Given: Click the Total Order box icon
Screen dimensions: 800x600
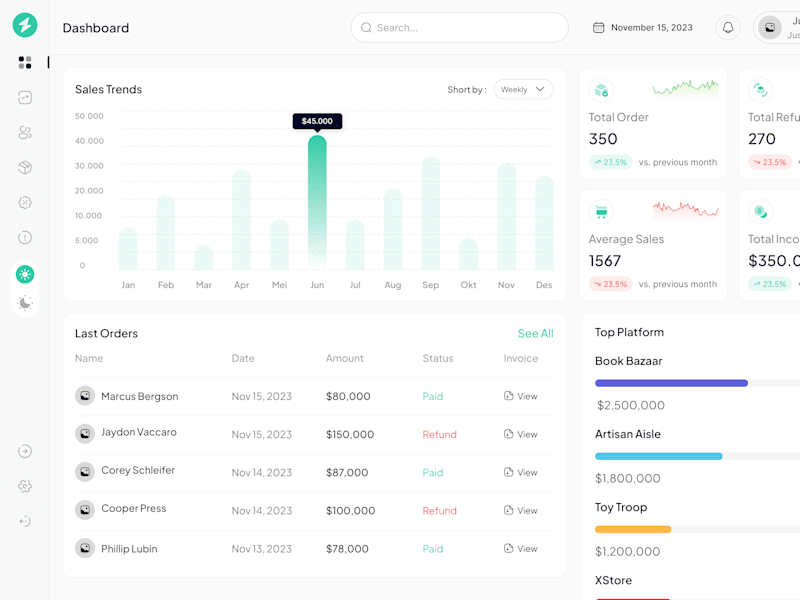Looking at the screenshot, I should (602, 90).
